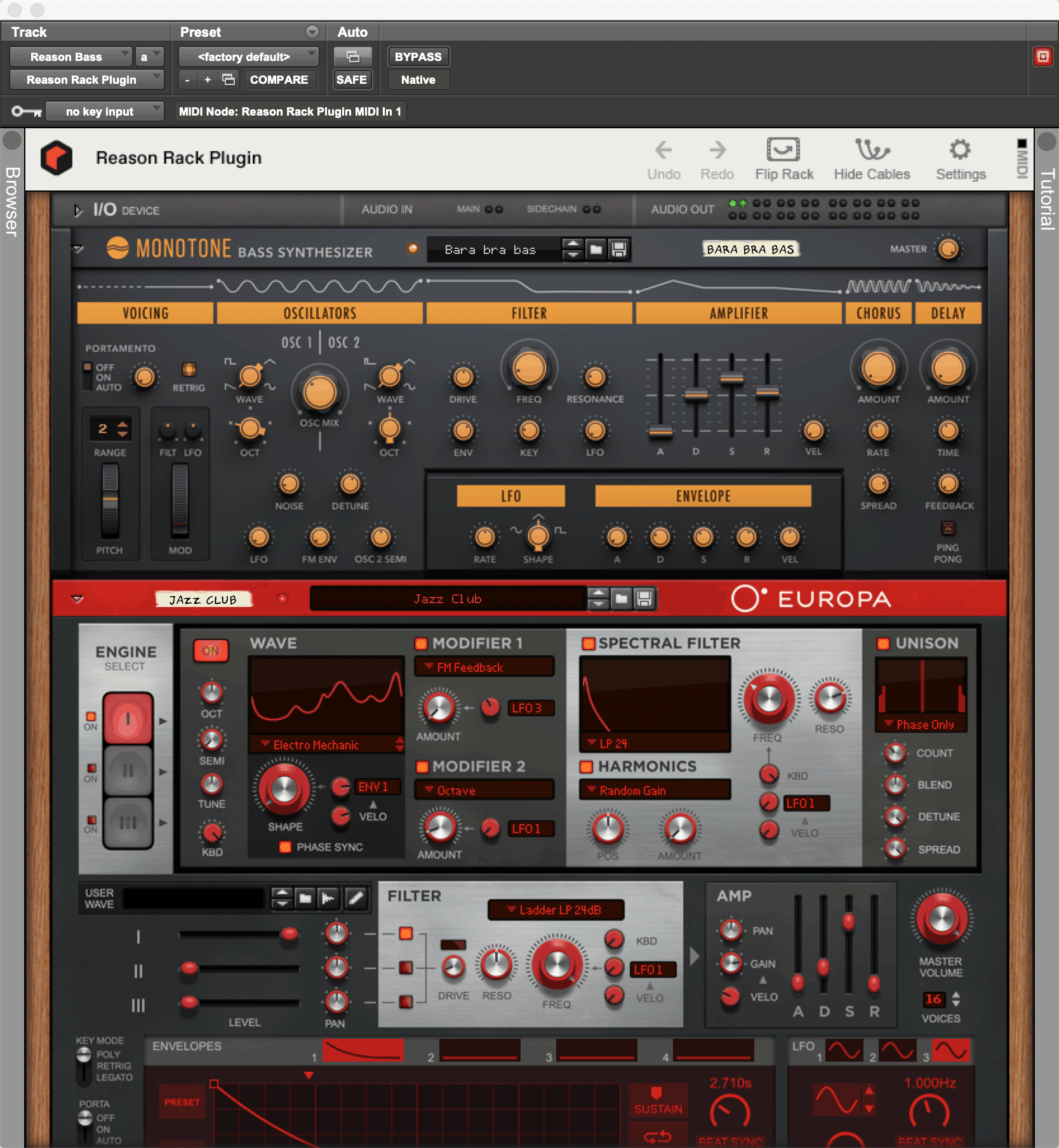Click the automation window icon under Auto
Viewport: 1059px width, 1148px height.
pyautogui.click(x=352, y=57)
